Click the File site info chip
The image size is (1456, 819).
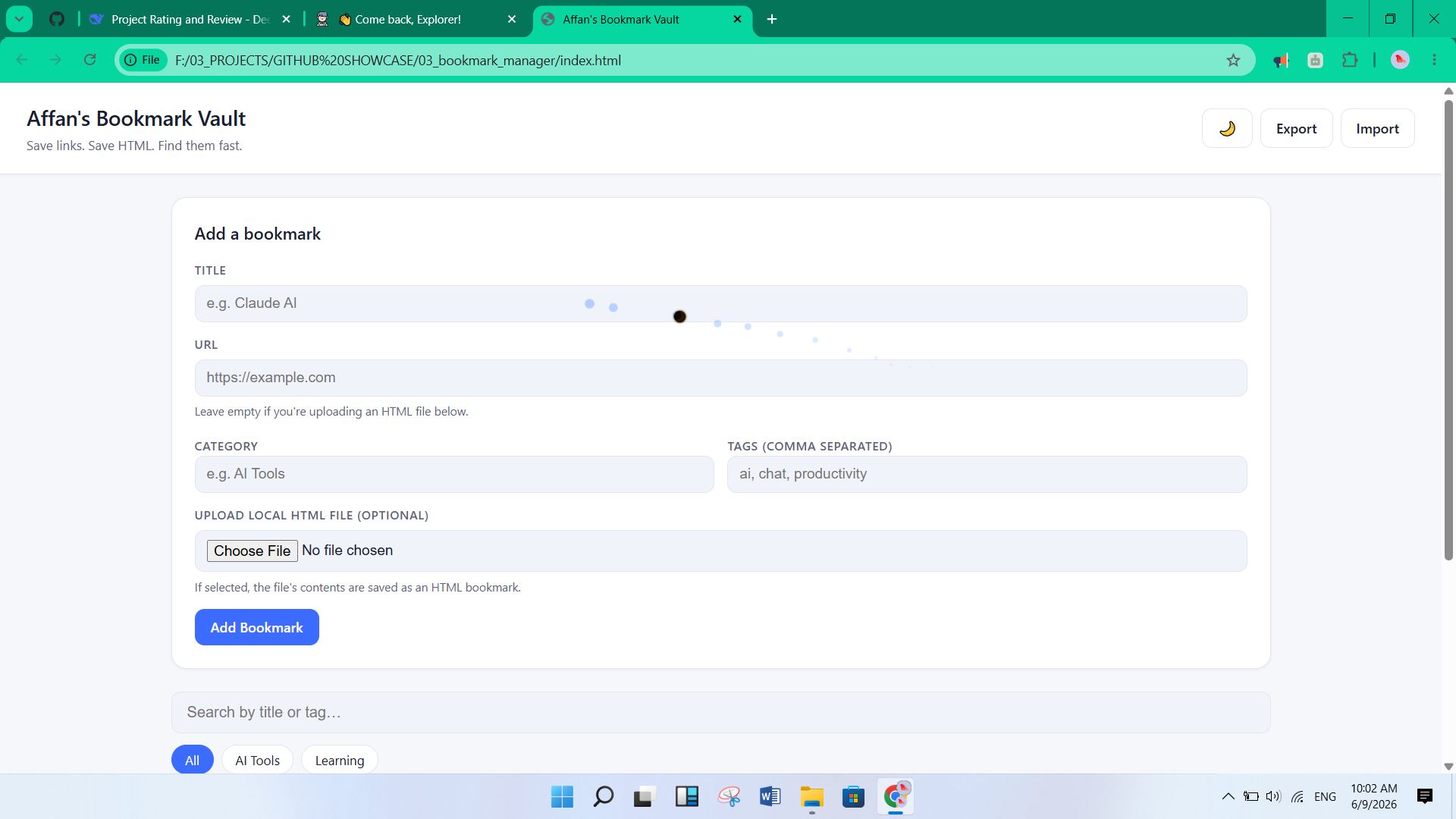pyautogui.click(x=143, y=60)
